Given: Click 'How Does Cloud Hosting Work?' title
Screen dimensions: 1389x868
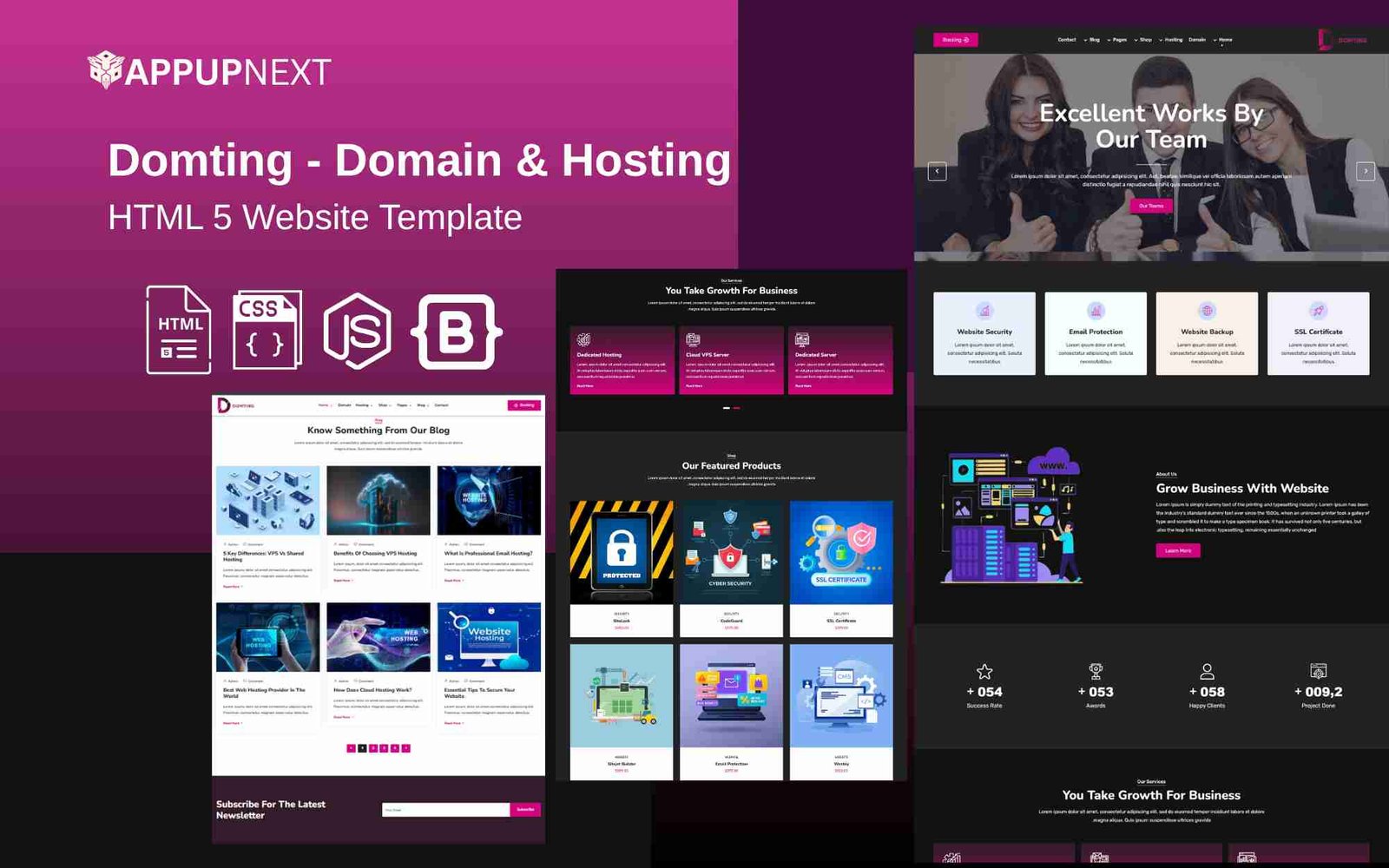Looking at the screenshot, I should 372,690.
